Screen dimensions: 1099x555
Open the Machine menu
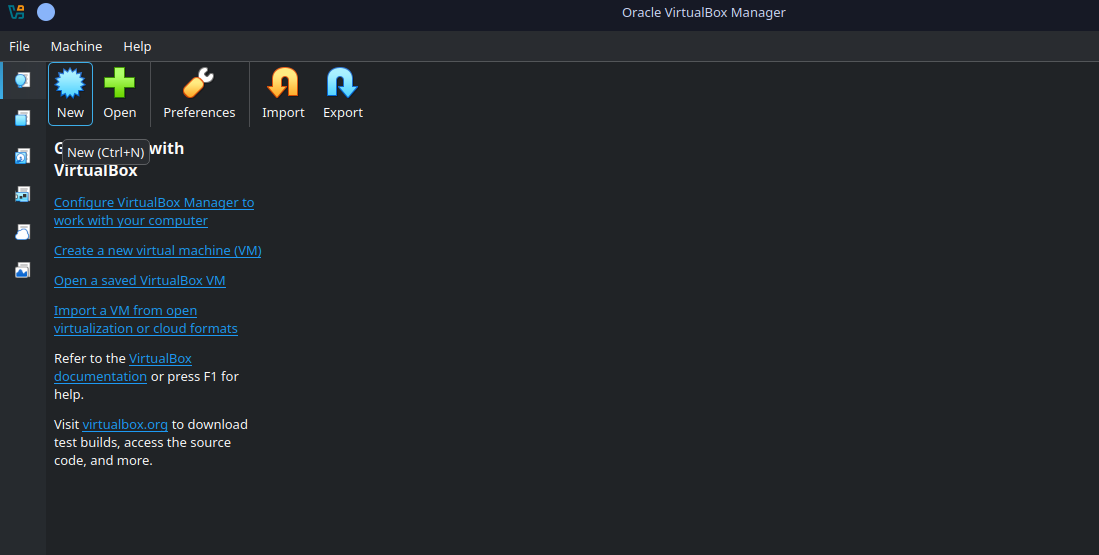coord(76,46)
